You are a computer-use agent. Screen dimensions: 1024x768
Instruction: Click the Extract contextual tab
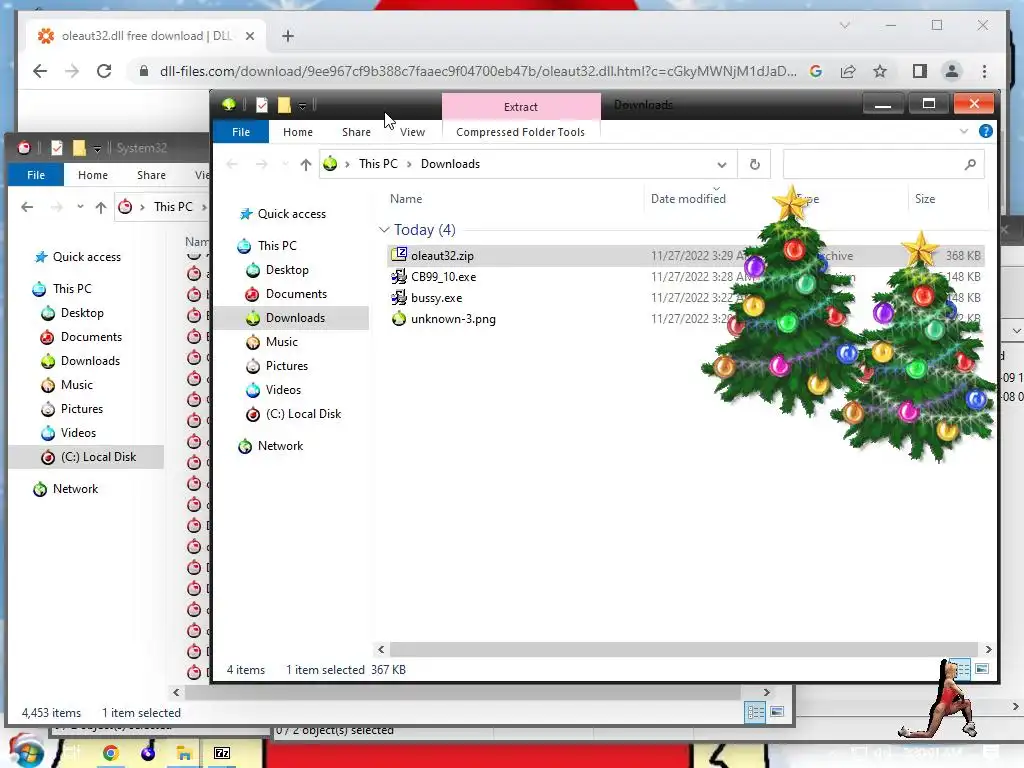(x=520, y=106)
